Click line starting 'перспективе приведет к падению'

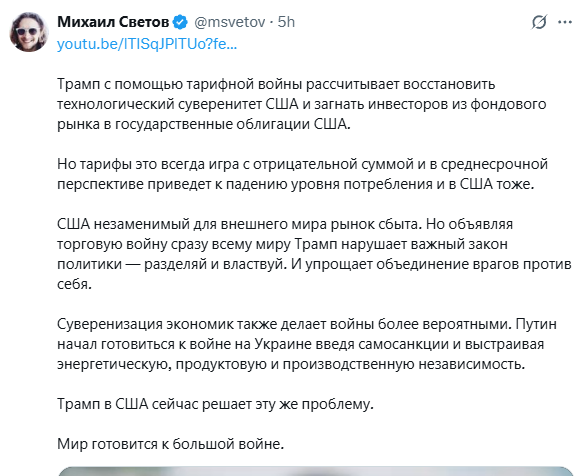296,184
